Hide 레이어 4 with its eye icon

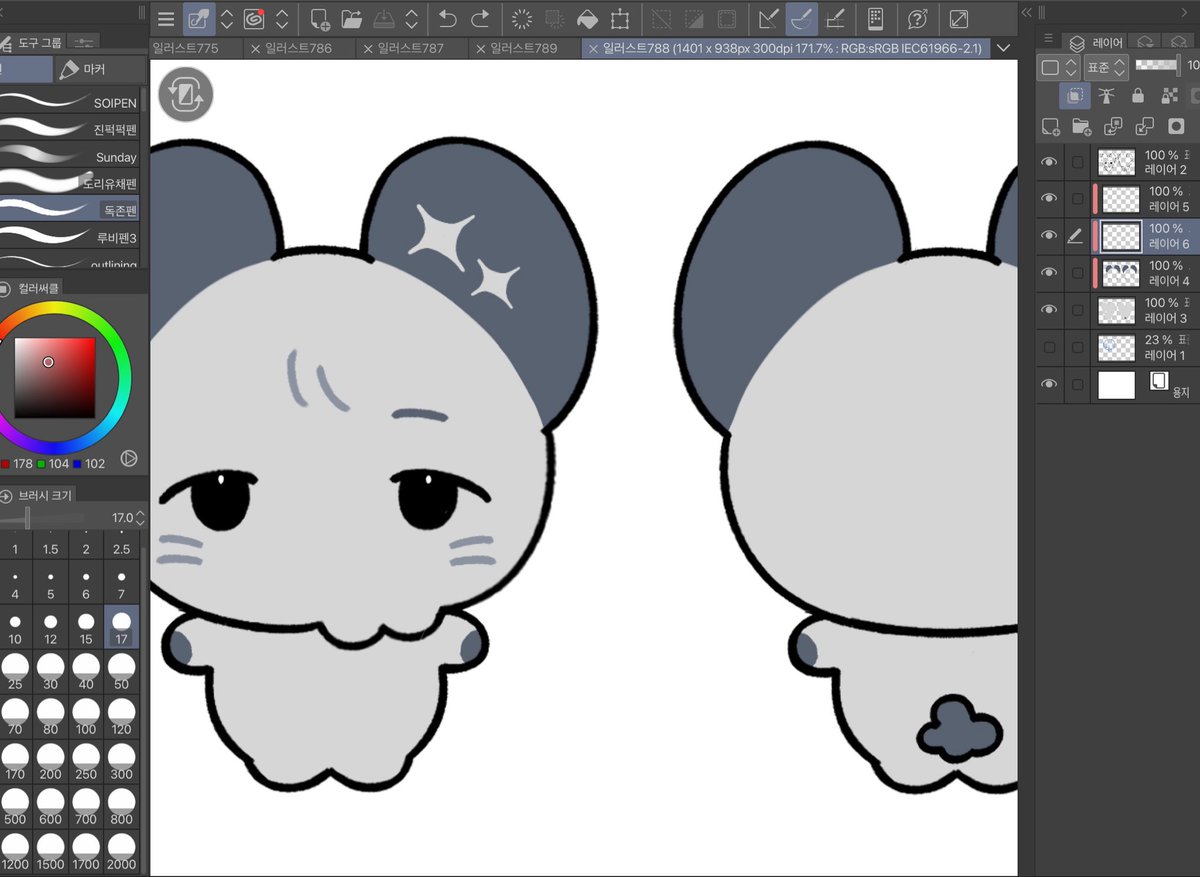tap(1049, 273)
